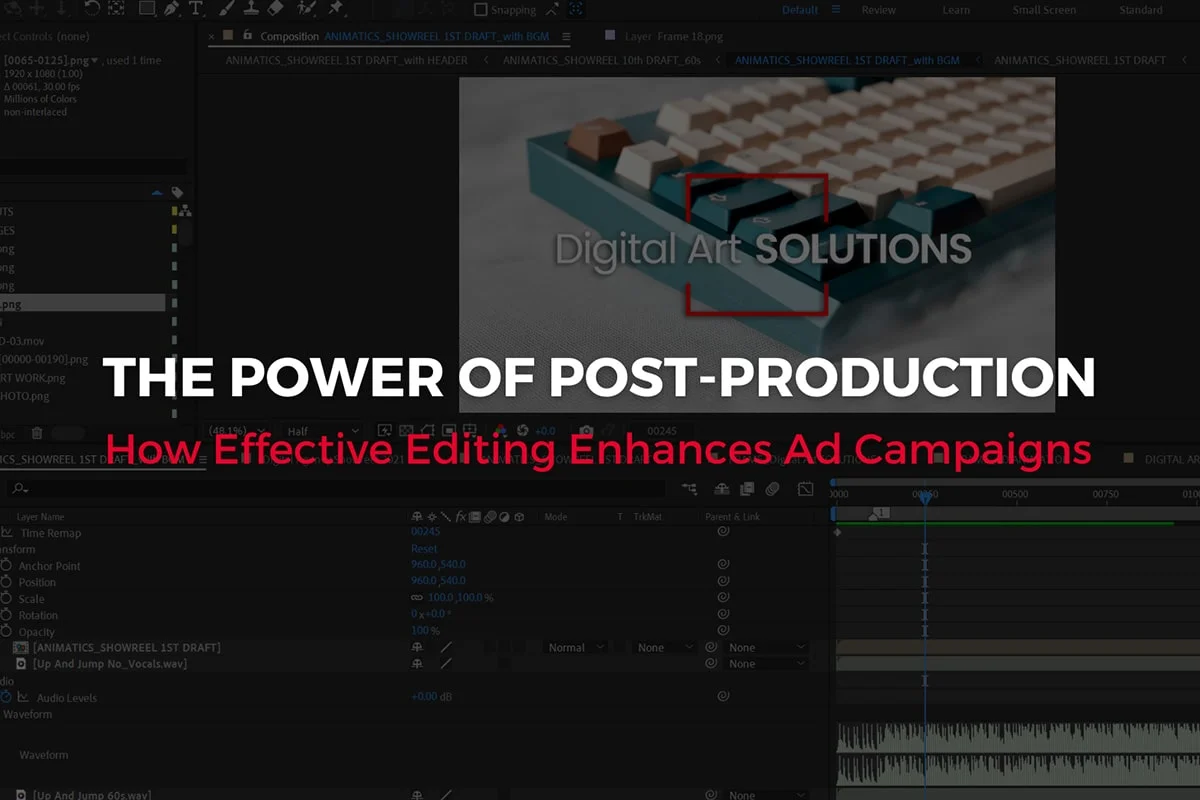Viewport: 1200px width, 800px height.
Task: Toggle the Scale stopwatch
Action: click(7, 598)
